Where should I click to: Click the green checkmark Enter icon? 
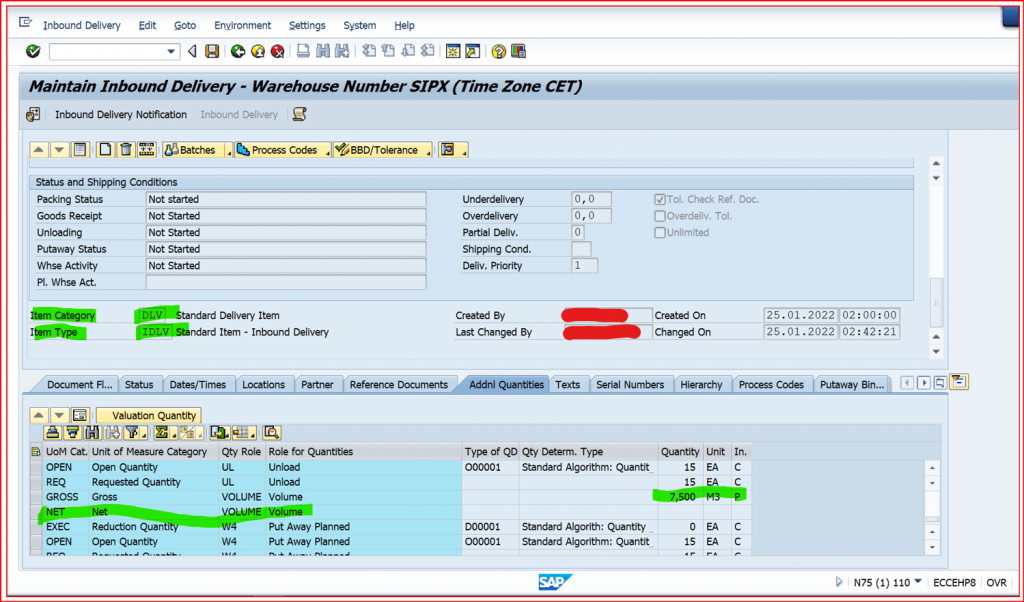(33, 51)
